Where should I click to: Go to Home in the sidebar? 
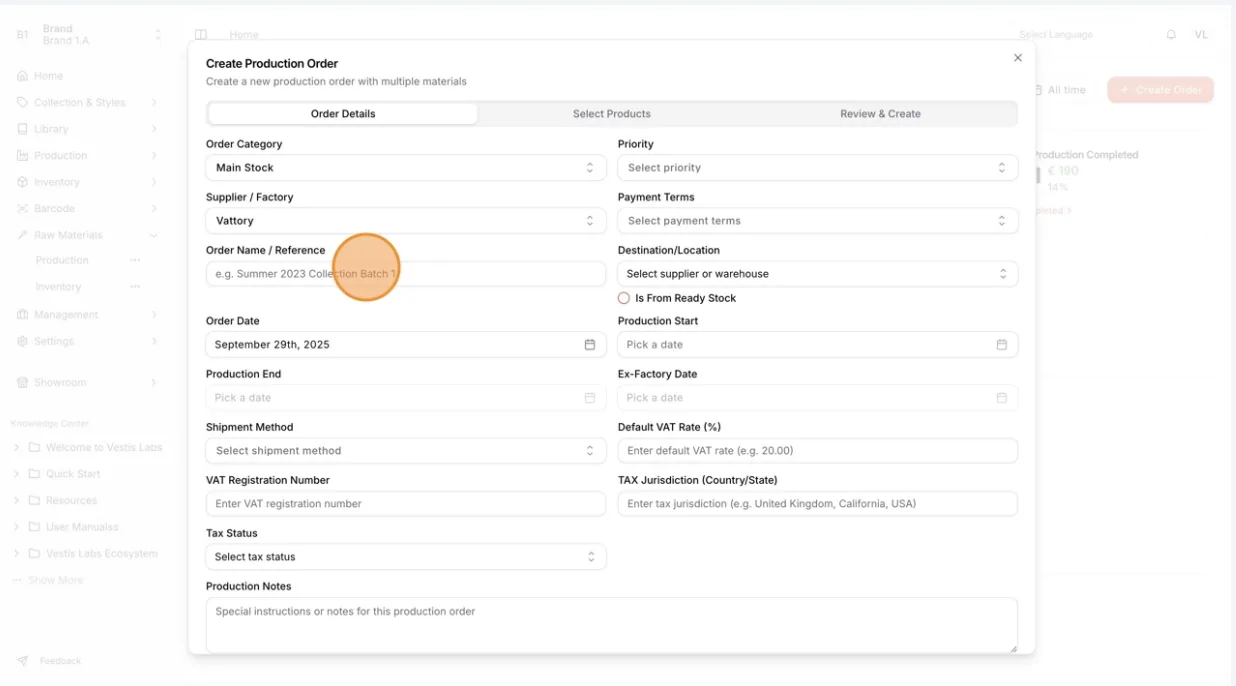48,76
